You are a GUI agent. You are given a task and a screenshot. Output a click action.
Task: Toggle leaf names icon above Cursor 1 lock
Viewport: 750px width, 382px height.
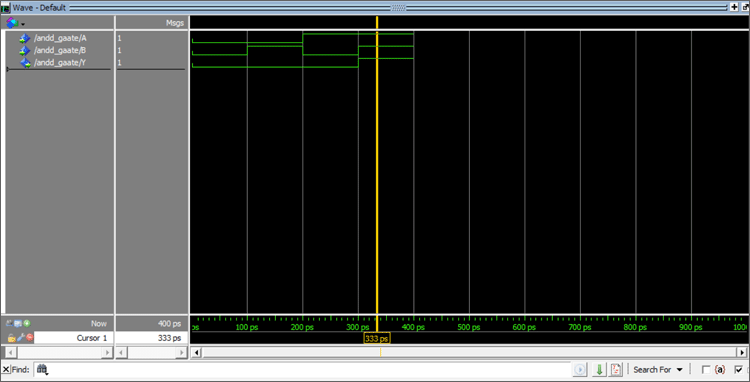tap(10, 323)
